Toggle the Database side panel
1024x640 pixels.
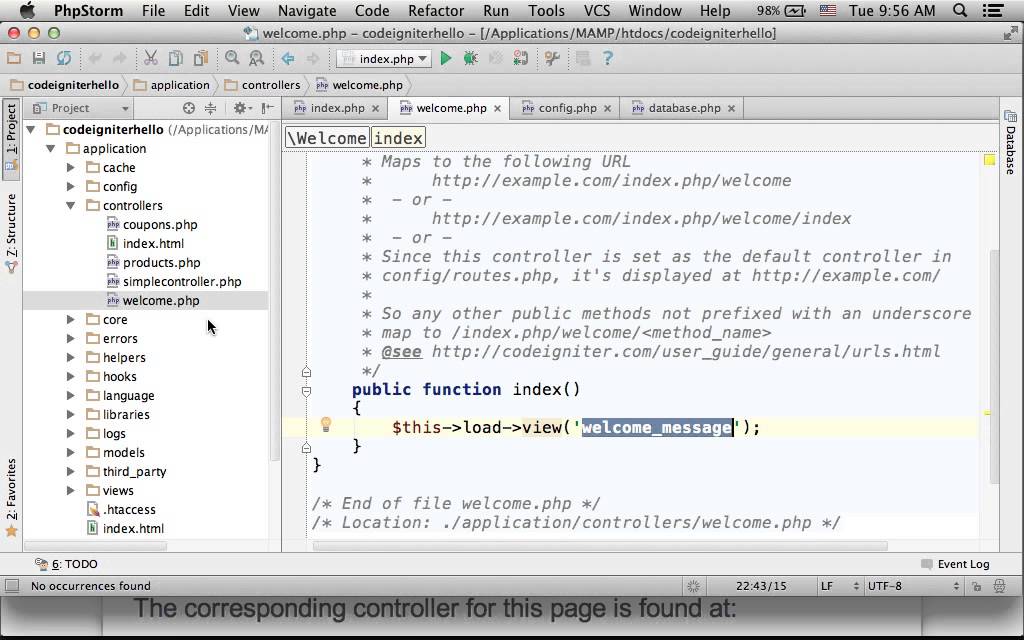point(1010,142)
